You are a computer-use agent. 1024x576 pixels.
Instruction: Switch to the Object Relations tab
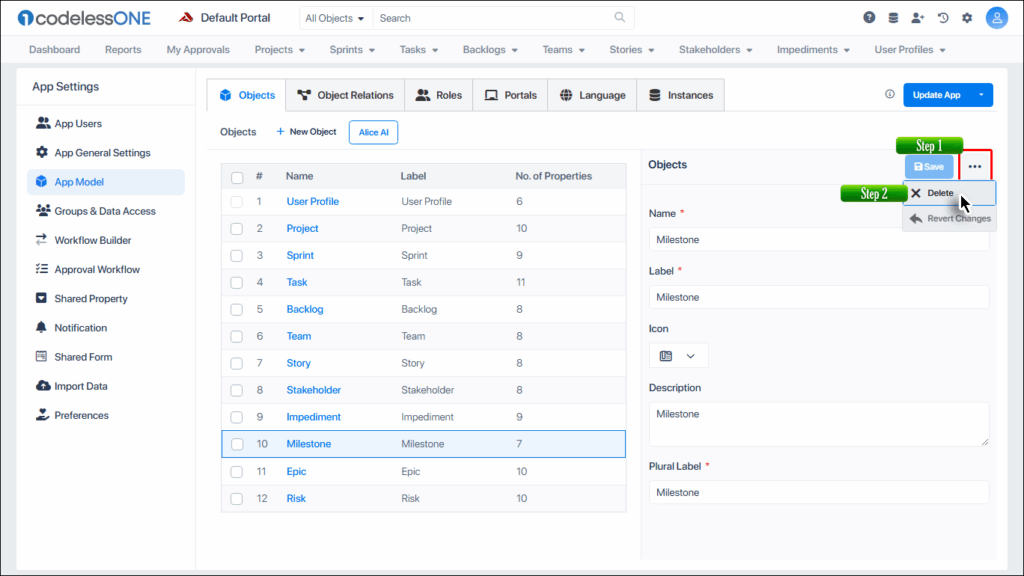(345, 95)
